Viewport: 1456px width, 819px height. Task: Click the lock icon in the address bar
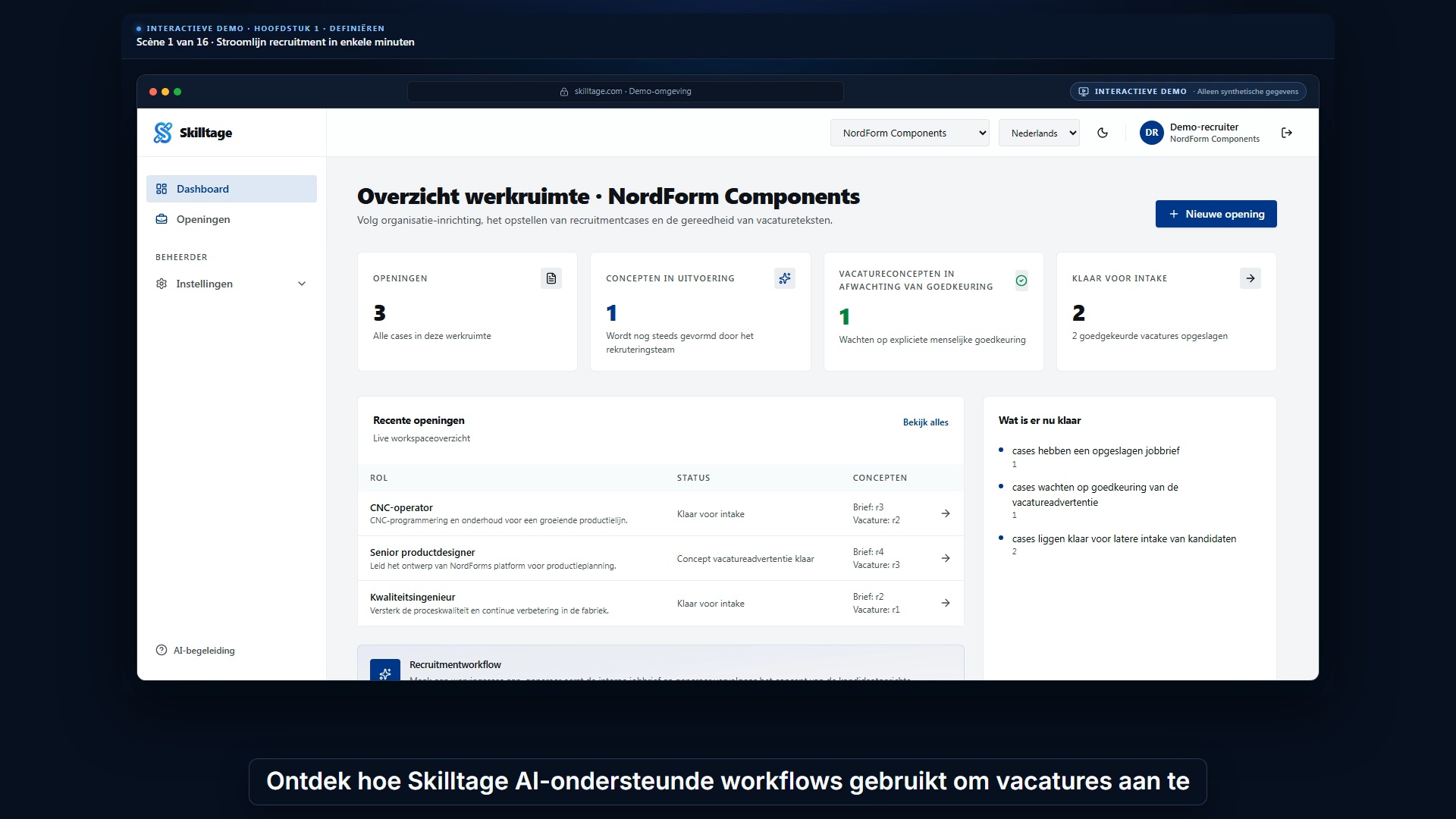(564, 92)
